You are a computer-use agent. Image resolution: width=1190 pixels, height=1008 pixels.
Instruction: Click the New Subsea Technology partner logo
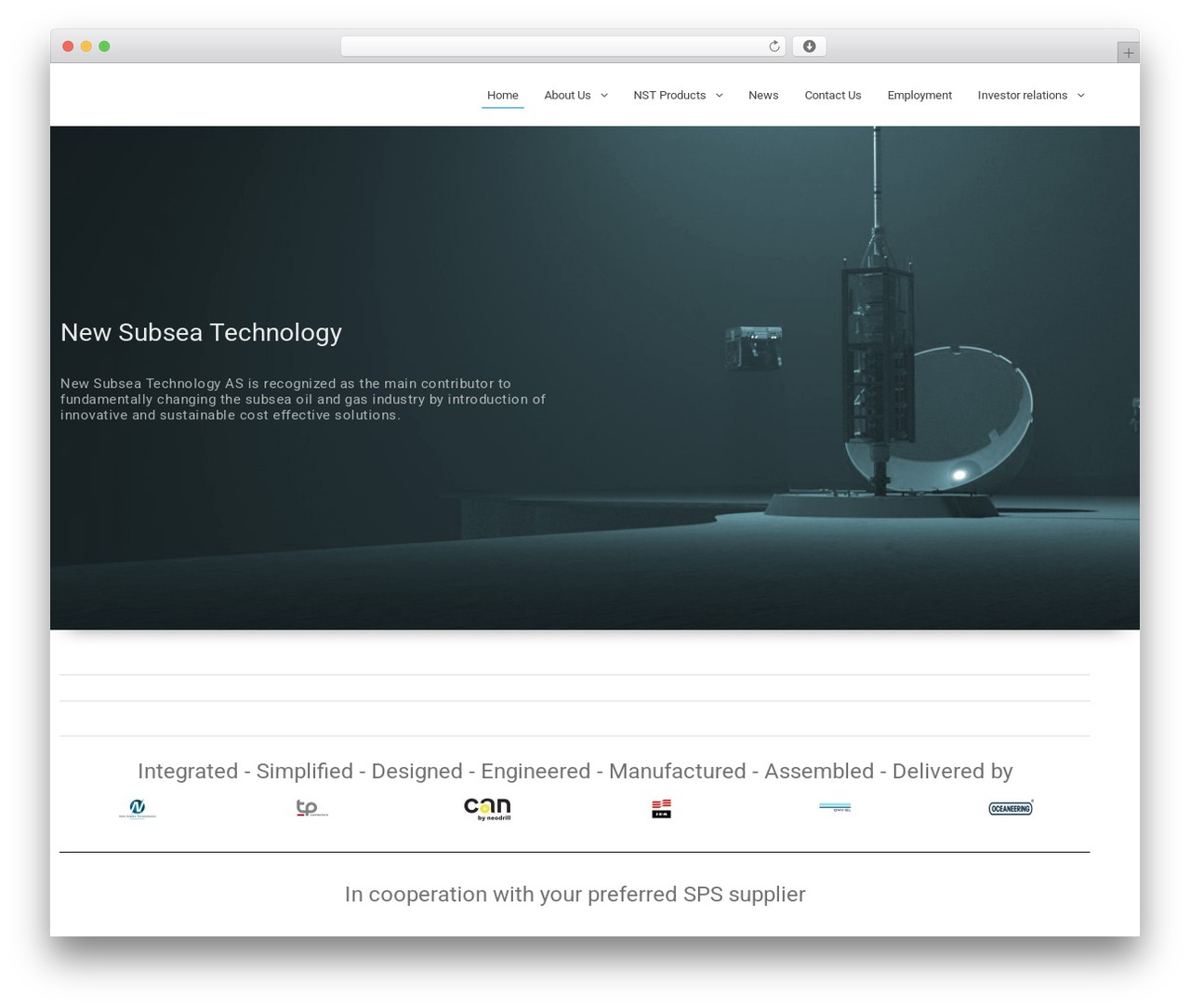[x=138, y=809]
